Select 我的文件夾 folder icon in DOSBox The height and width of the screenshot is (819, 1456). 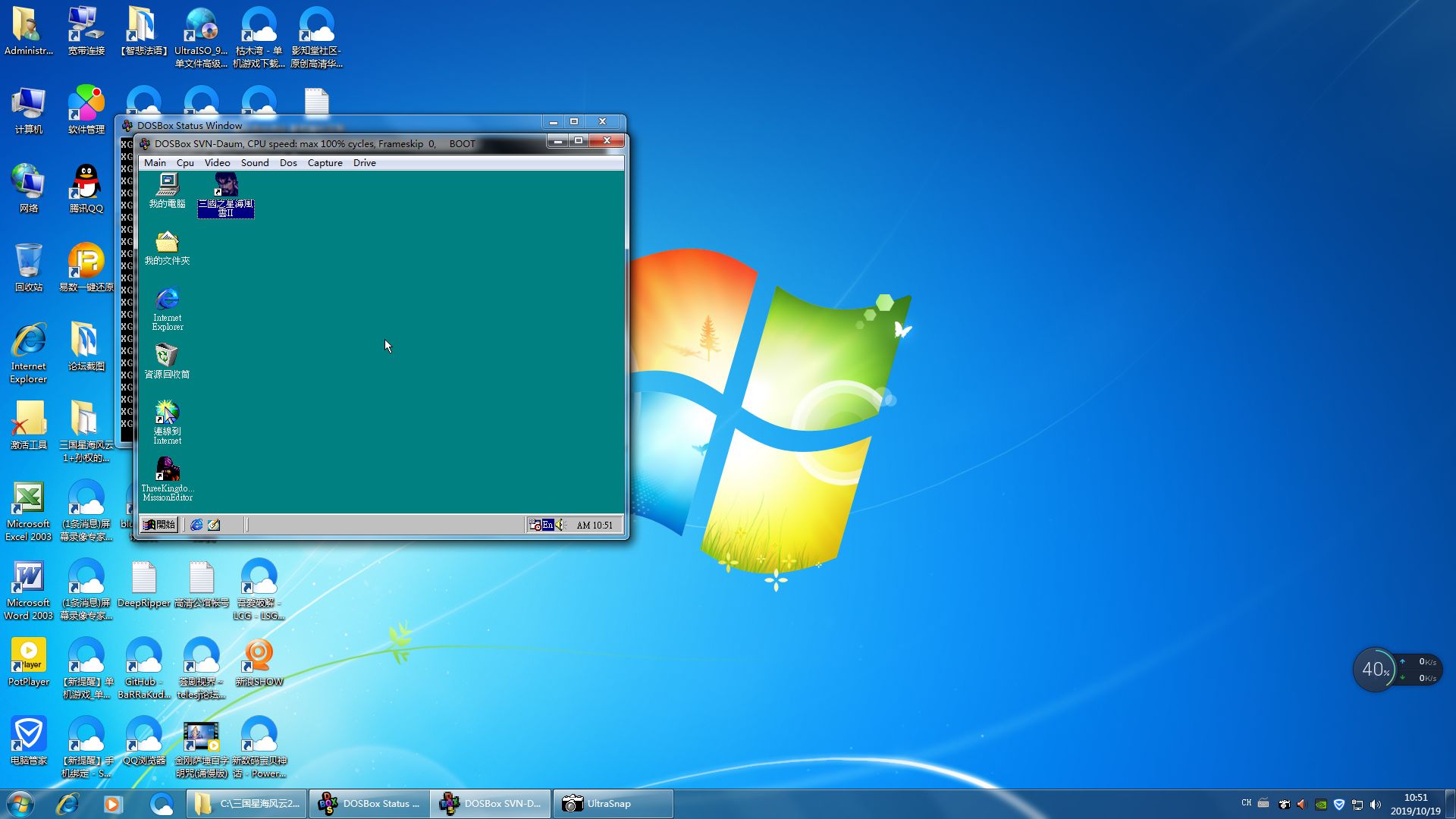click(167, 248)
